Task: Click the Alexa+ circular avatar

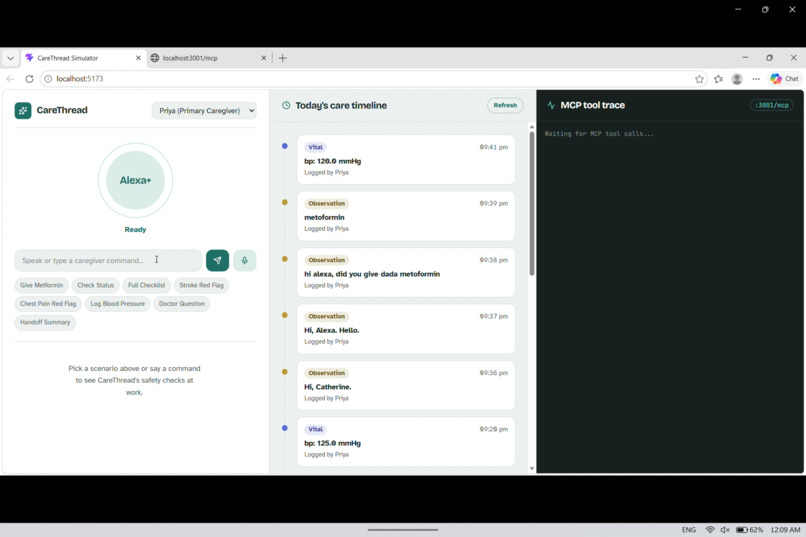Action: (x=135, y=180)
